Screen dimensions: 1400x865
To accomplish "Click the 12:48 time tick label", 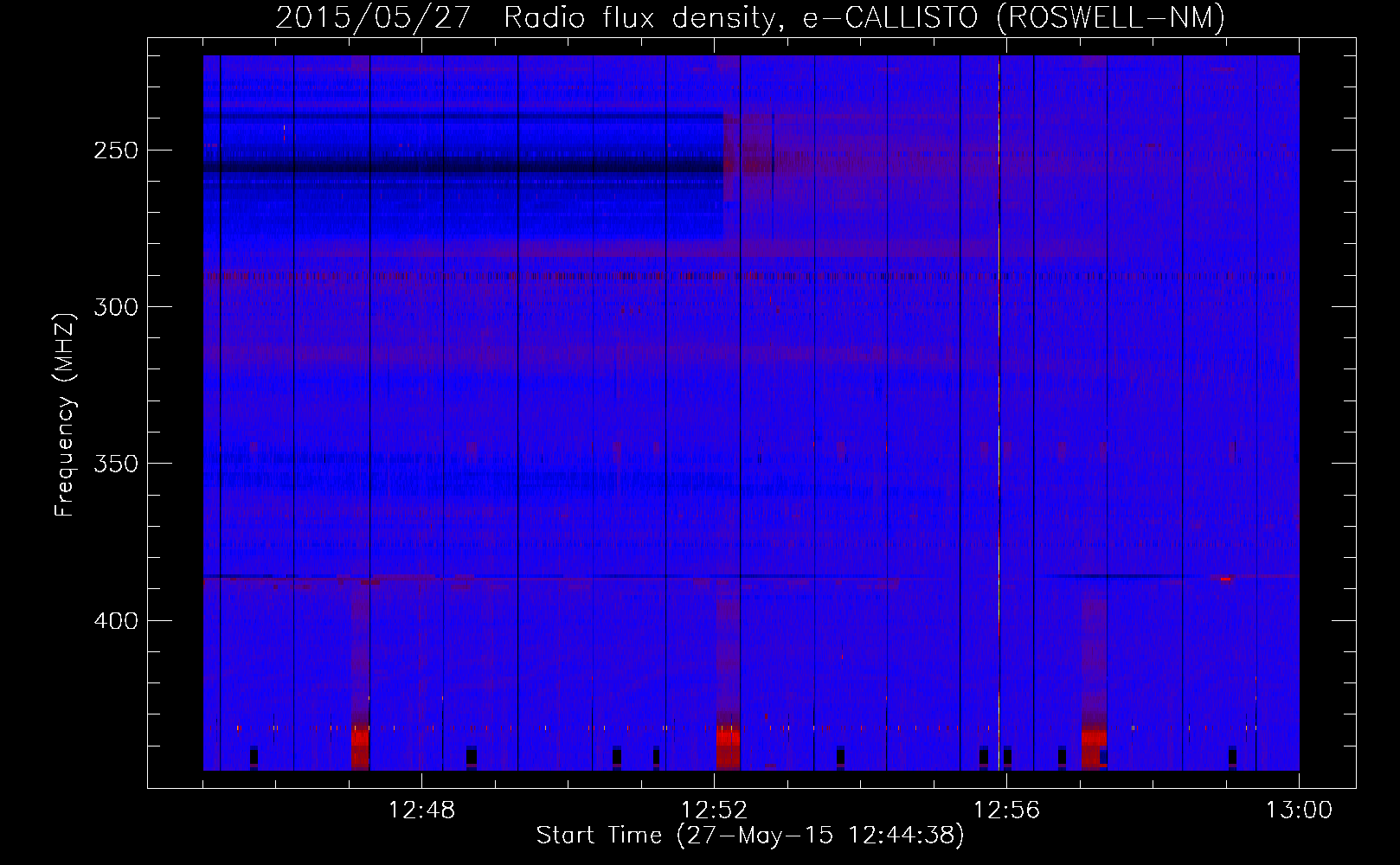I will click(x=421, y=811).
